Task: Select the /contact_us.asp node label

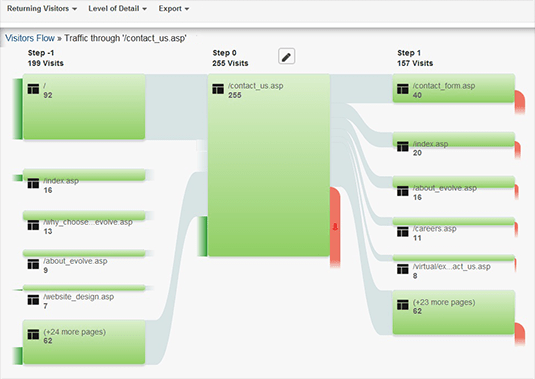Action: coord(256,86)
